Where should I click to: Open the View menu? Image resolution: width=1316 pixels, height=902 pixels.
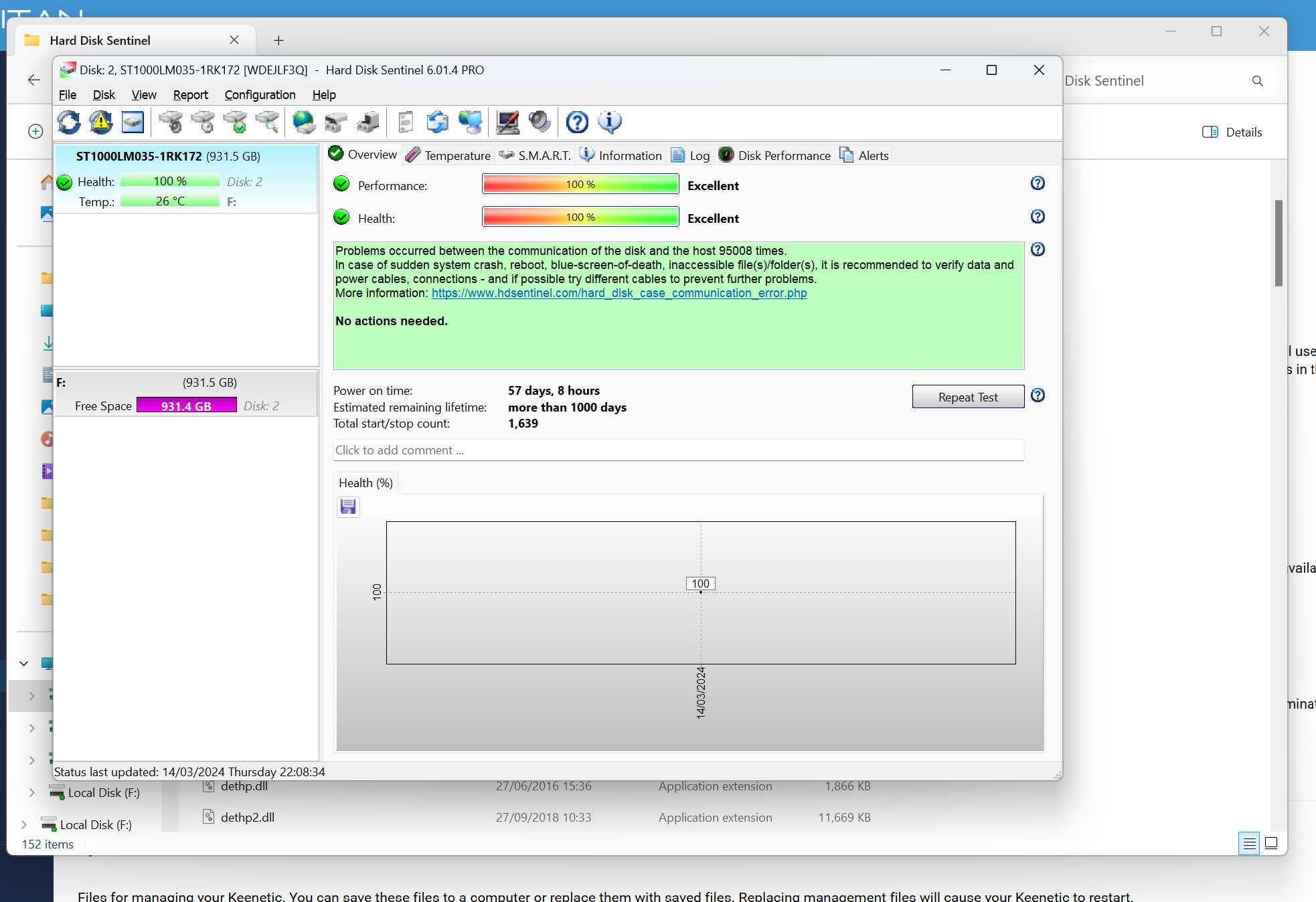(x=144, y=95)
